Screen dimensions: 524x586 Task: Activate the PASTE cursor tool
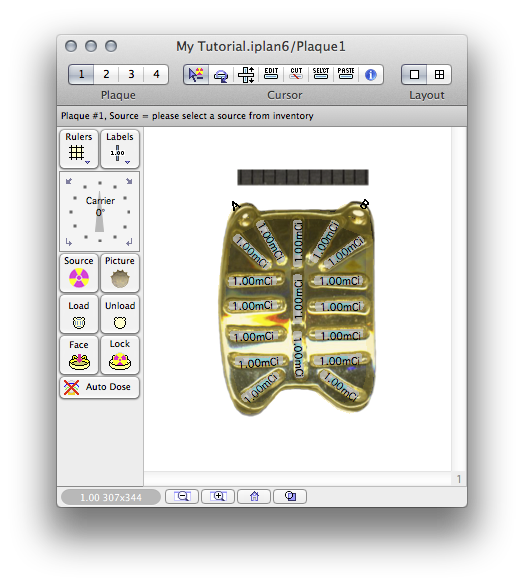[x=346, y=75]
